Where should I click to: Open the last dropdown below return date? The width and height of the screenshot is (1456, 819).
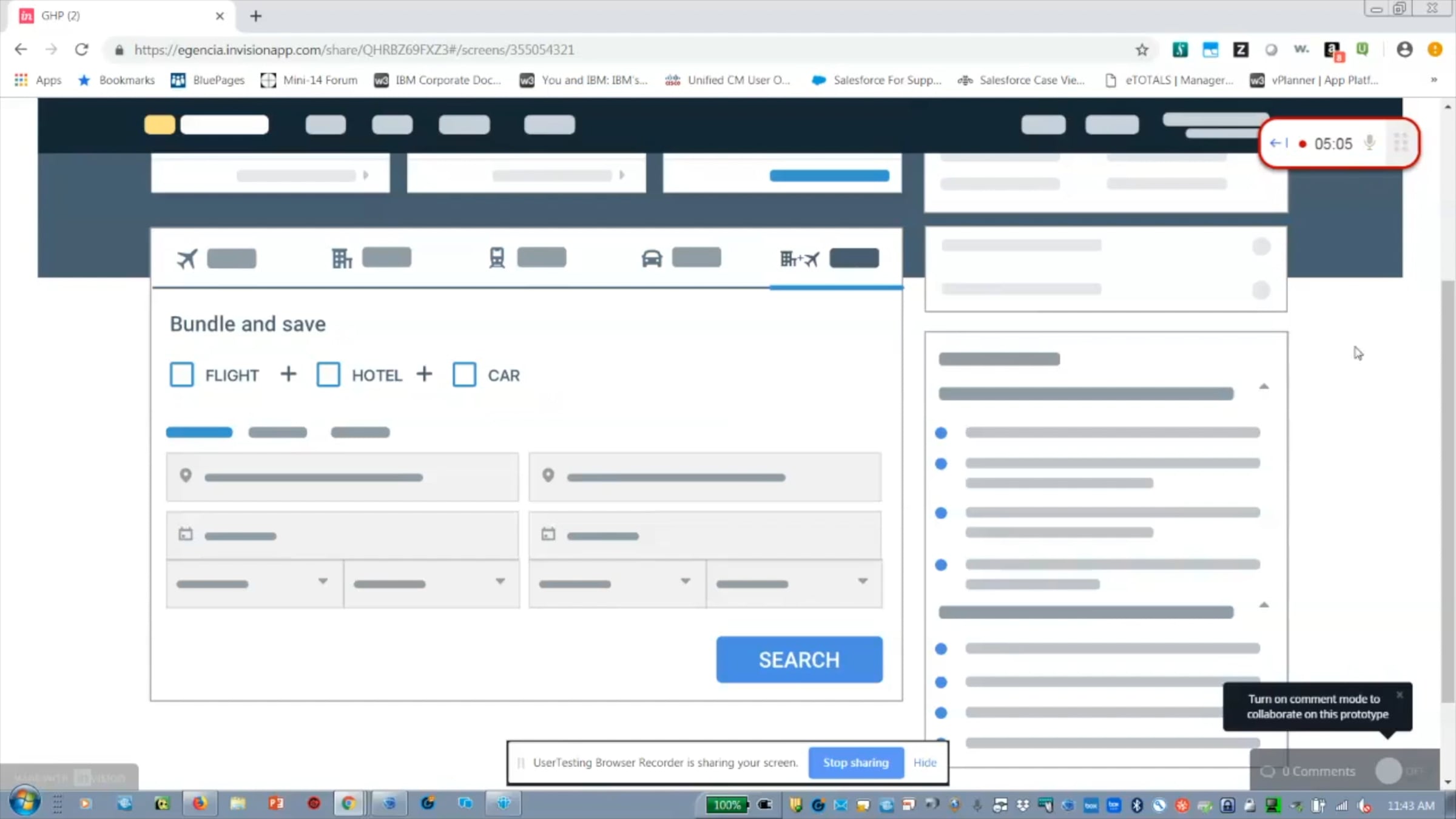[794, 583]
